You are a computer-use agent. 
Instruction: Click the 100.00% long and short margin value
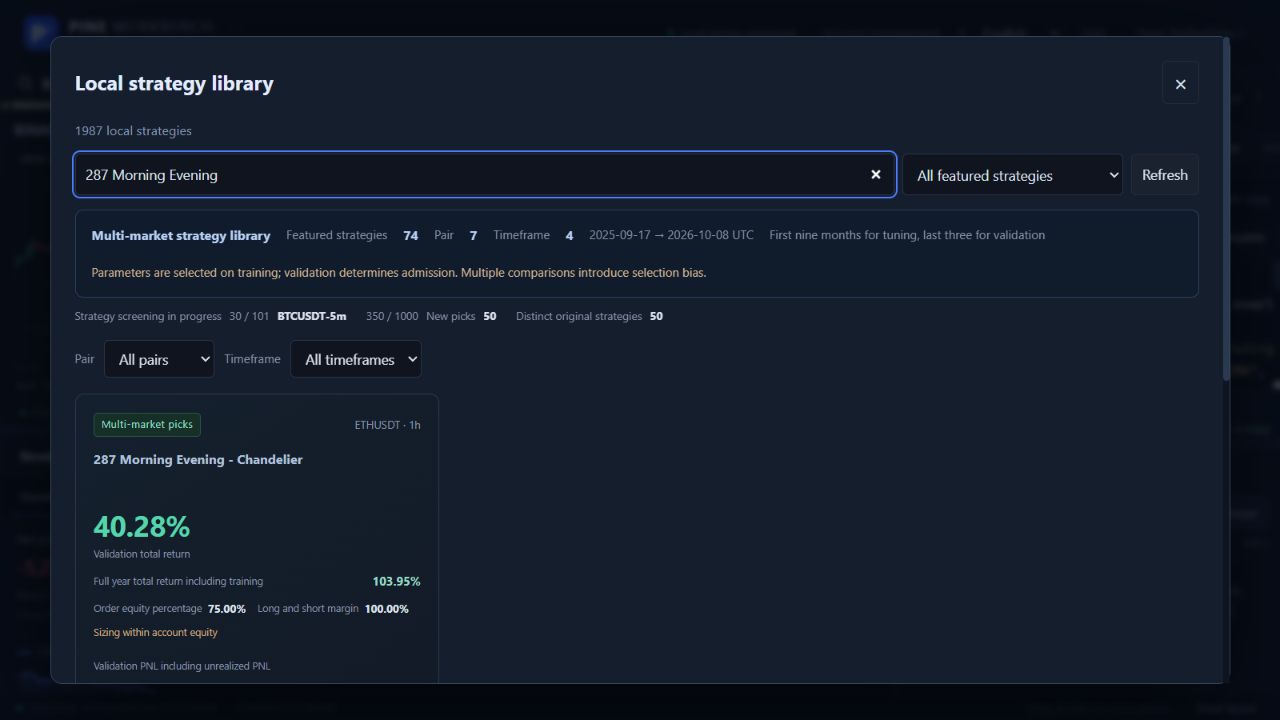[x=387, y=609]
